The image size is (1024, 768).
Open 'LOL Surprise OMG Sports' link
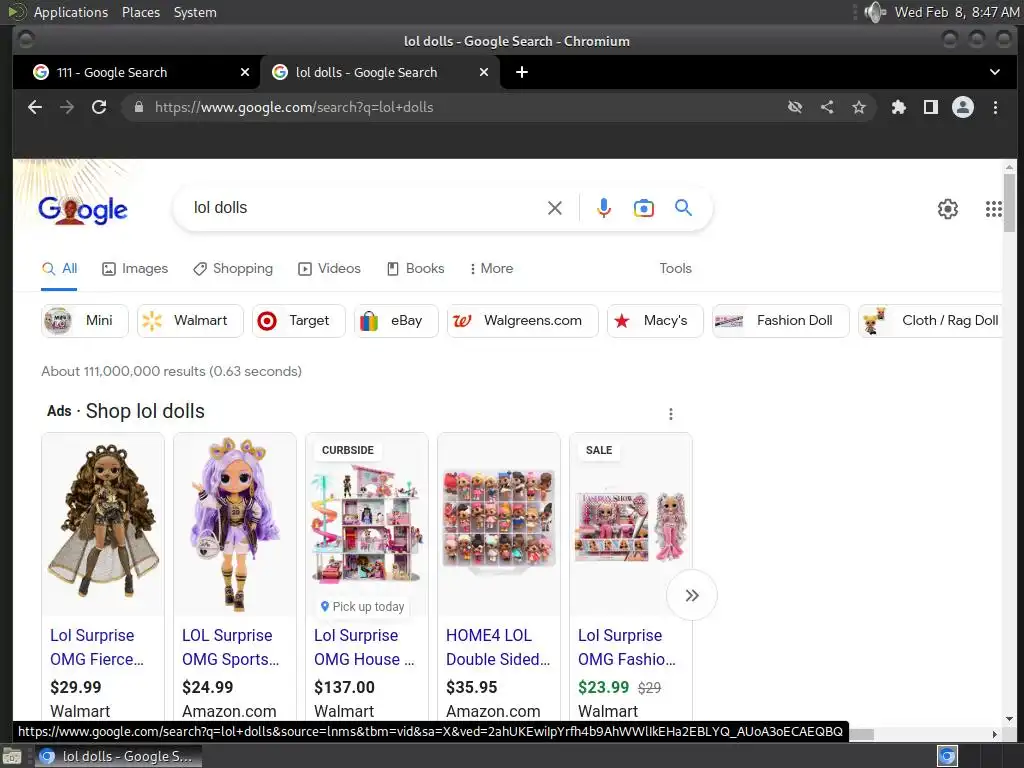(x=230, y=647)
